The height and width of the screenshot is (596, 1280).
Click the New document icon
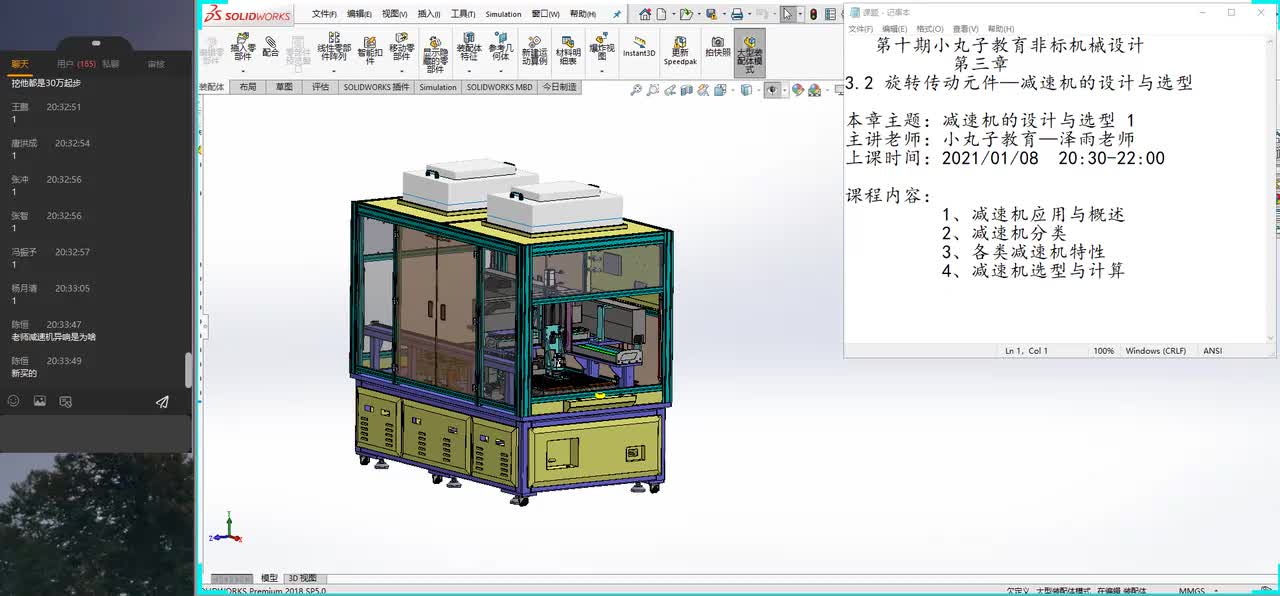pos(662,14)
